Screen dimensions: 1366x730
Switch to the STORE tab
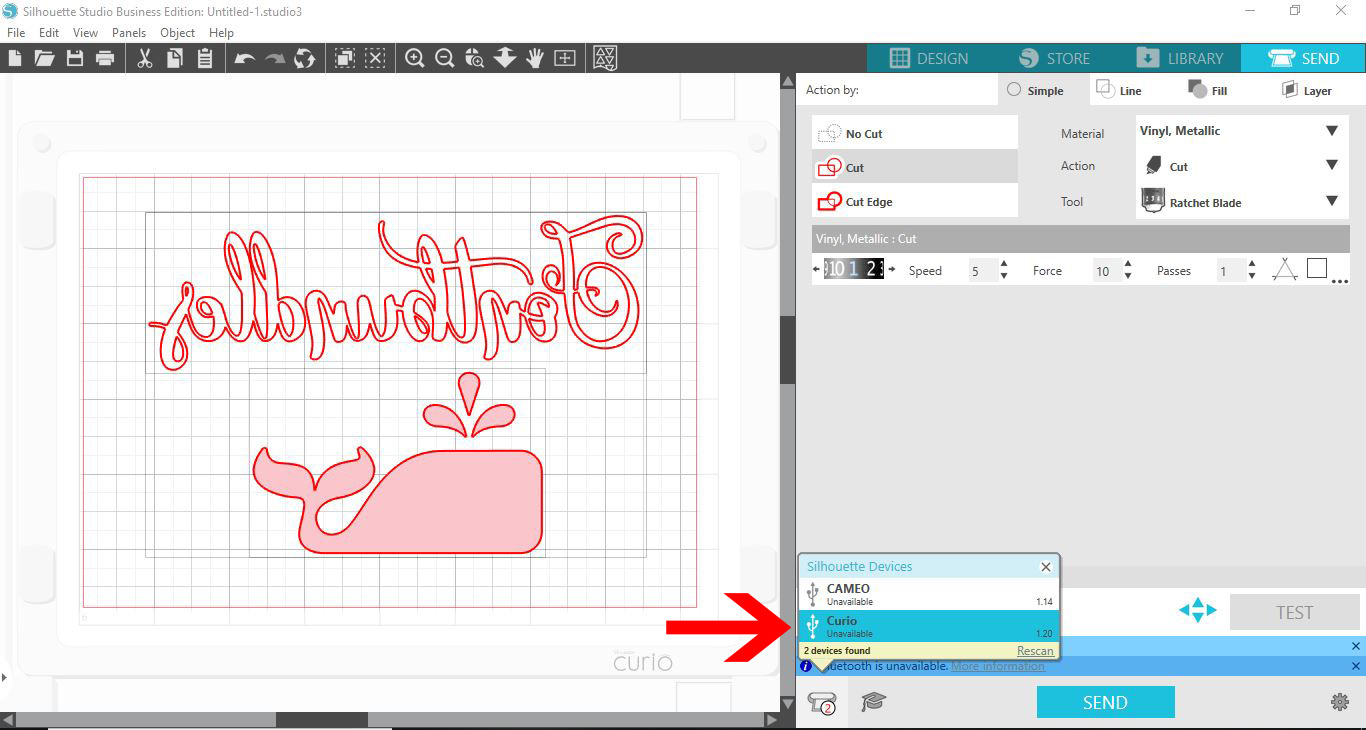1054,58
